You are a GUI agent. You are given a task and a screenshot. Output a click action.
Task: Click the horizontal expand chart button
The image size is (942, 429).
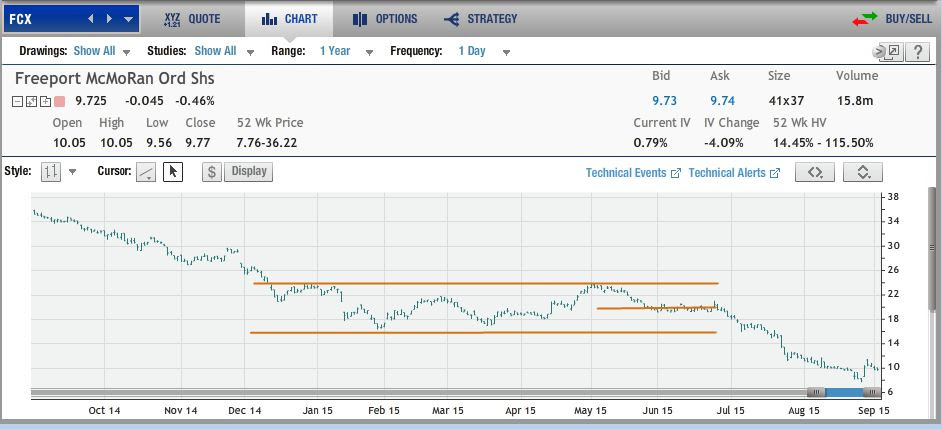point(815,172)
